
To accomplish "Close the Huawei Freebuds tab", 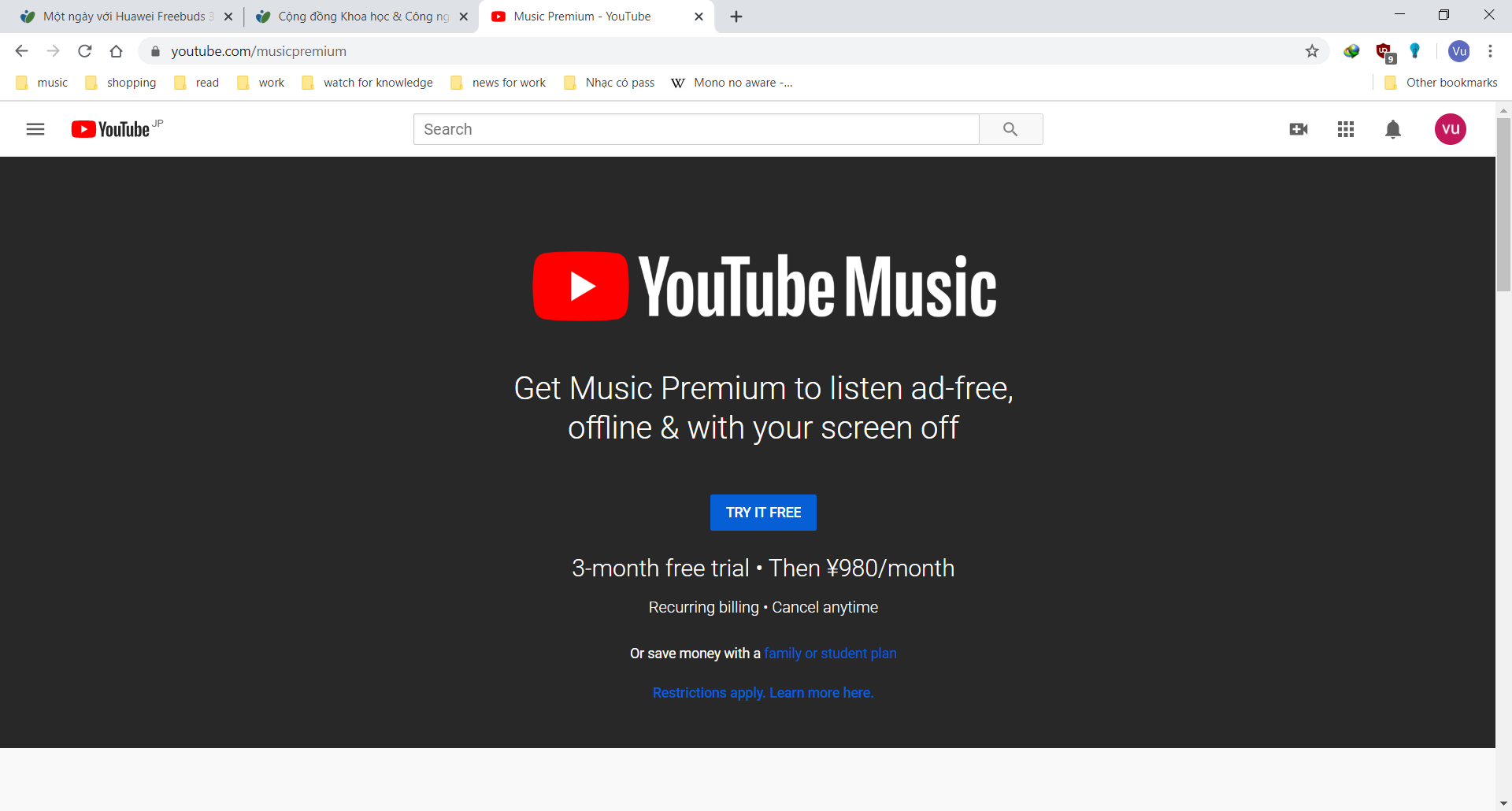I will click(x=228, y=17).
